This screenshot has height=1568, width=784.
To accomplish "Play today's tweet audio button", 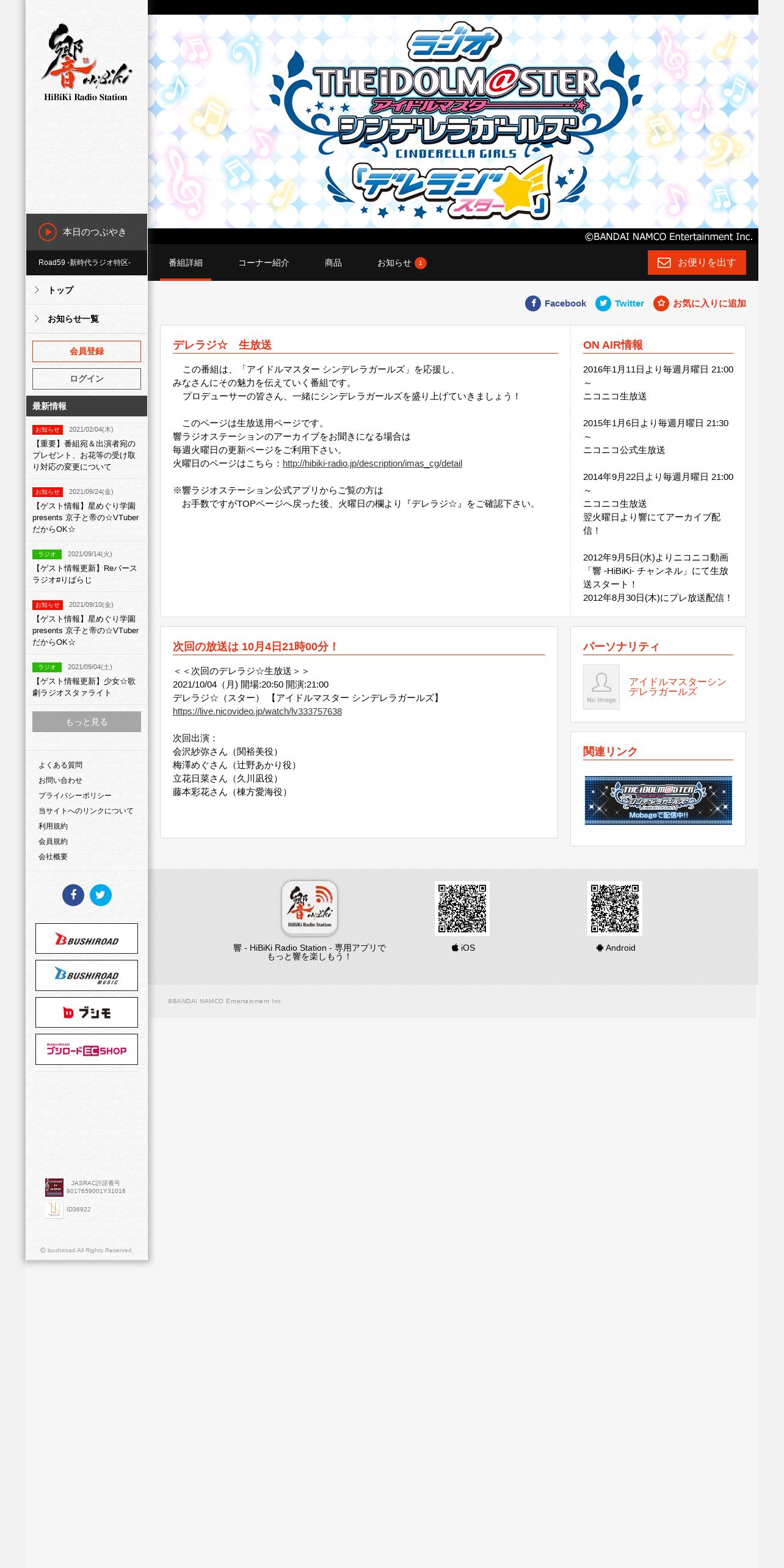I will click(x=48, y=232).
